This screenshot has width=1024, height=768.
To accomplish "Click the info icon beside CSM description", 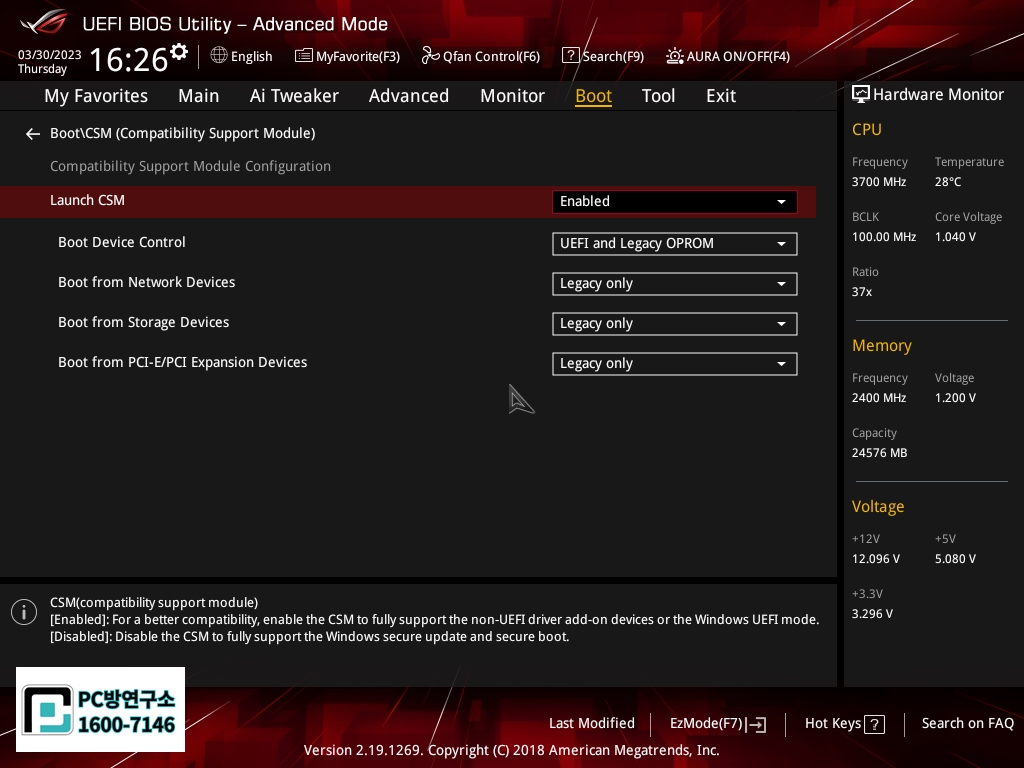I will click(x=24, y=613).
